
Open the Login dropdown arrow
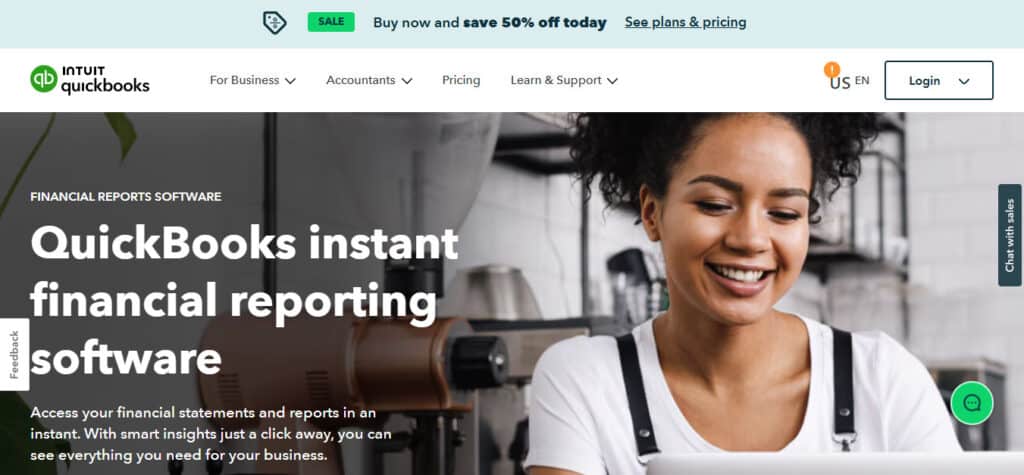pos(964,82)
